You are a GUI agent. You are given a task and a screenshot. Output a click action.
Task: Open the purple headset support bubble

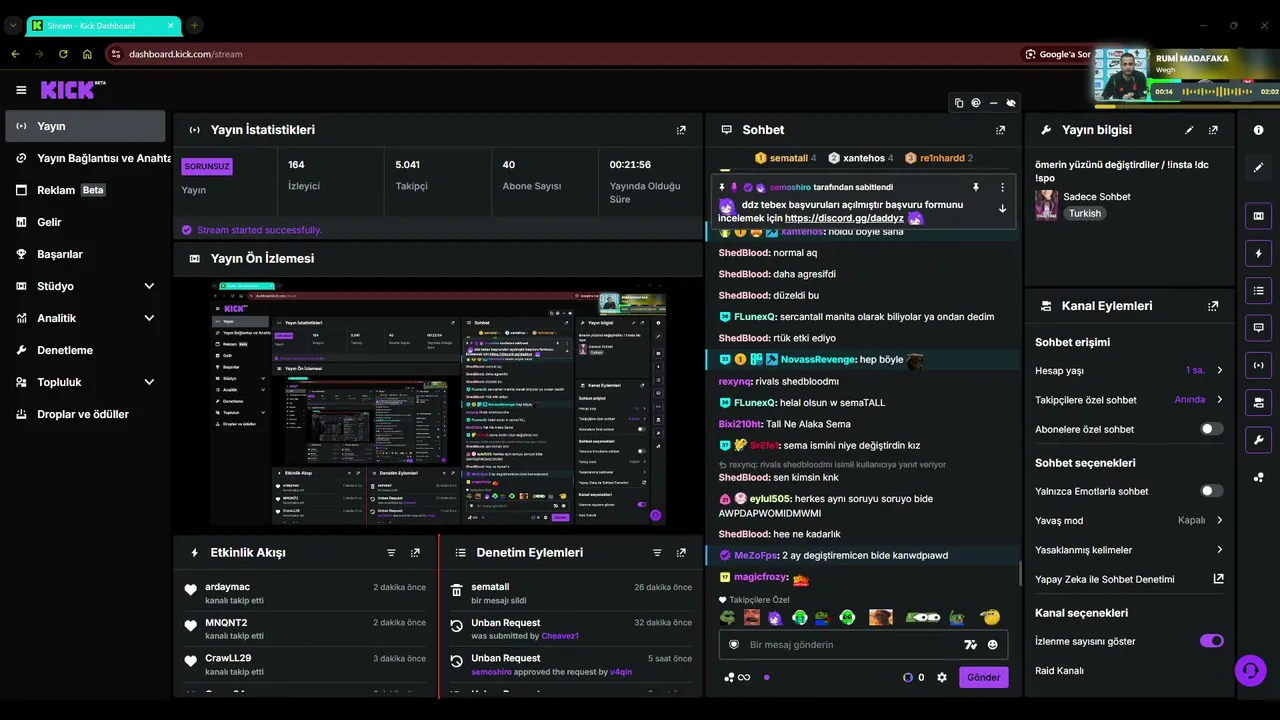pos(1250,670)
